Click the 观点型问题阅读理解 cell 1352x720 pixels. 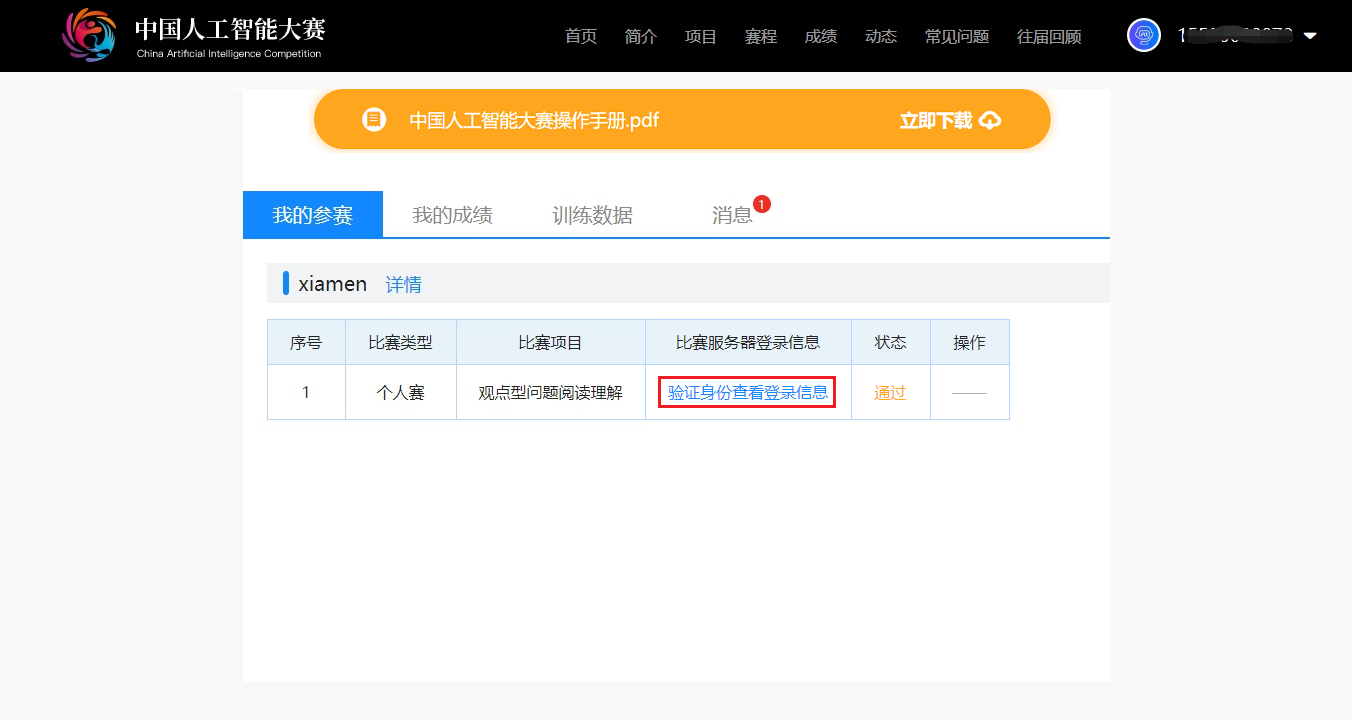point(551,392)
